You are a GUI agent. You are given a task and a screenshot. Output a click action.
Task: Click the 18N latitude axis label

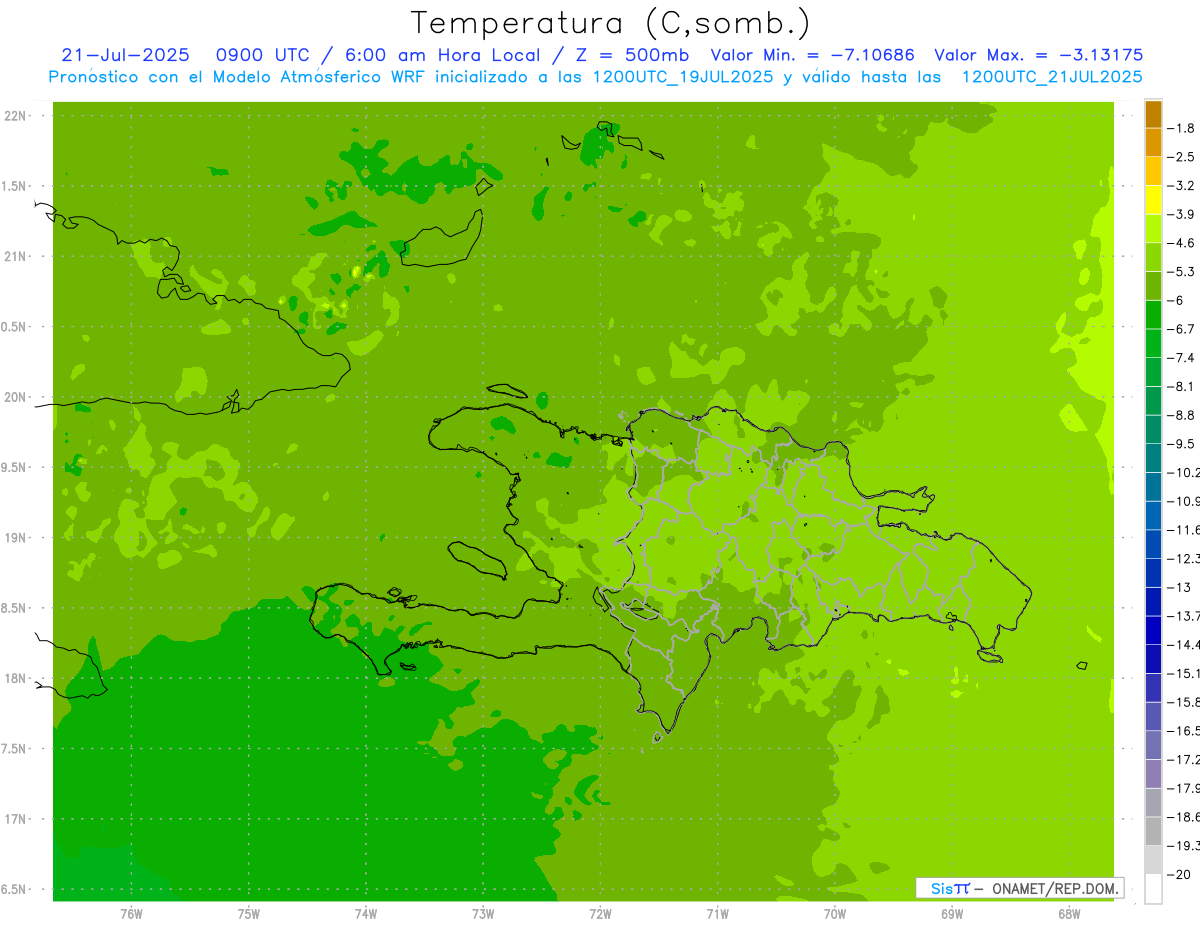pos(16,678)
